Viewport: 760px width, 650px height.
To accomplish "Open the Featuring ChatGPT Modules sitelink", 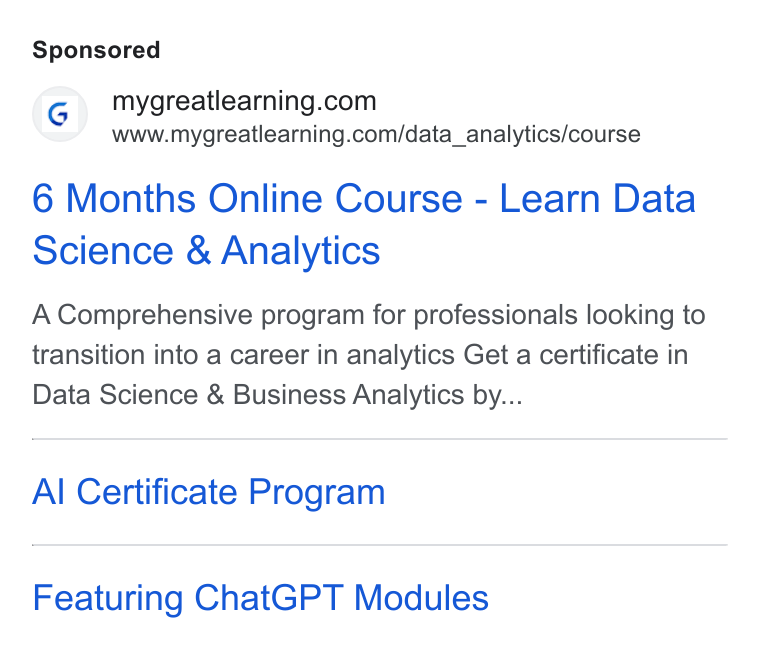I will pos(260,598).
